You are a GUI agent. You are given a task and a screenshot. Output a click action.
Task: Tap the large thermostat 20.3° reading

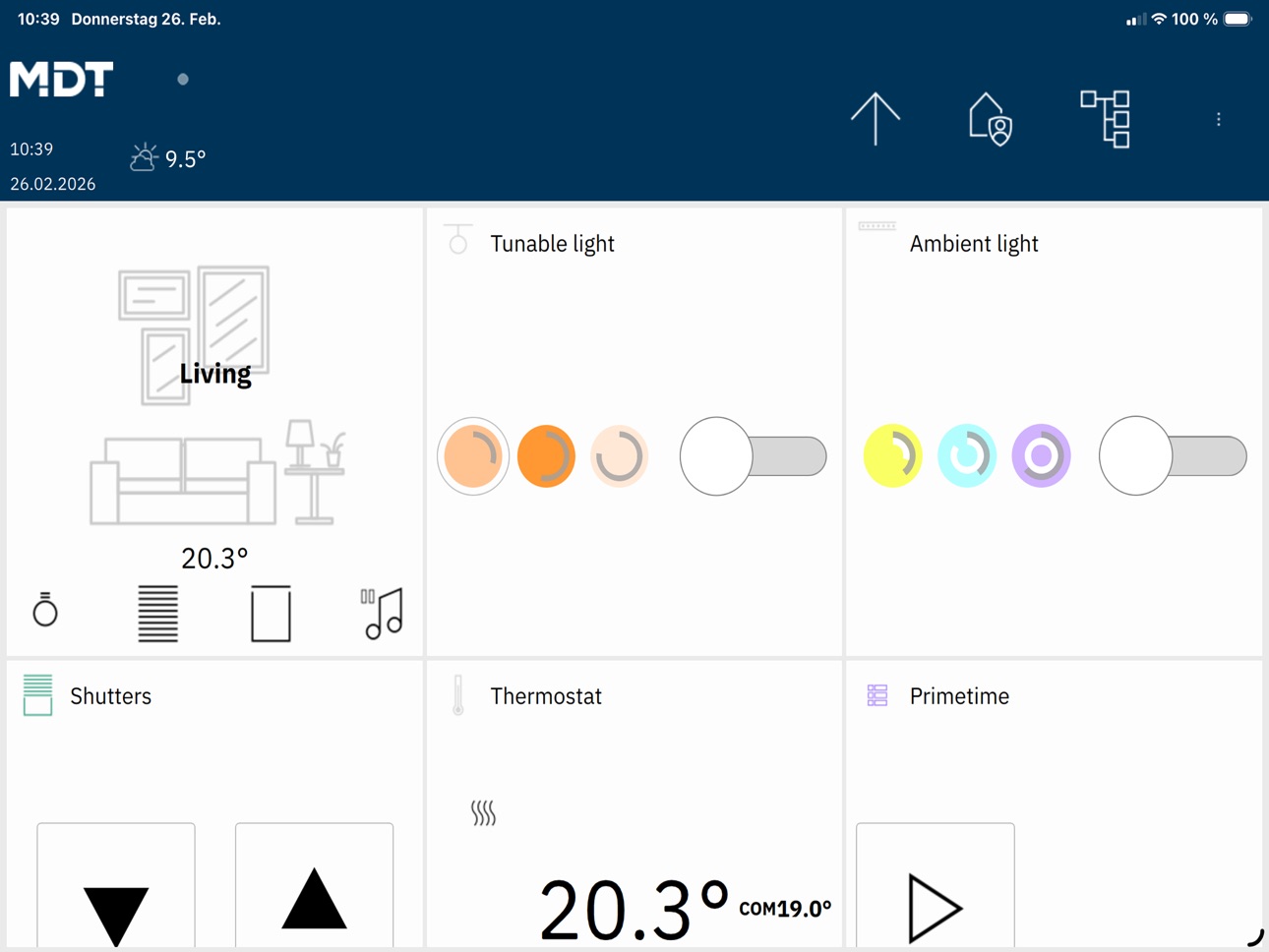[x=634, y=909]
